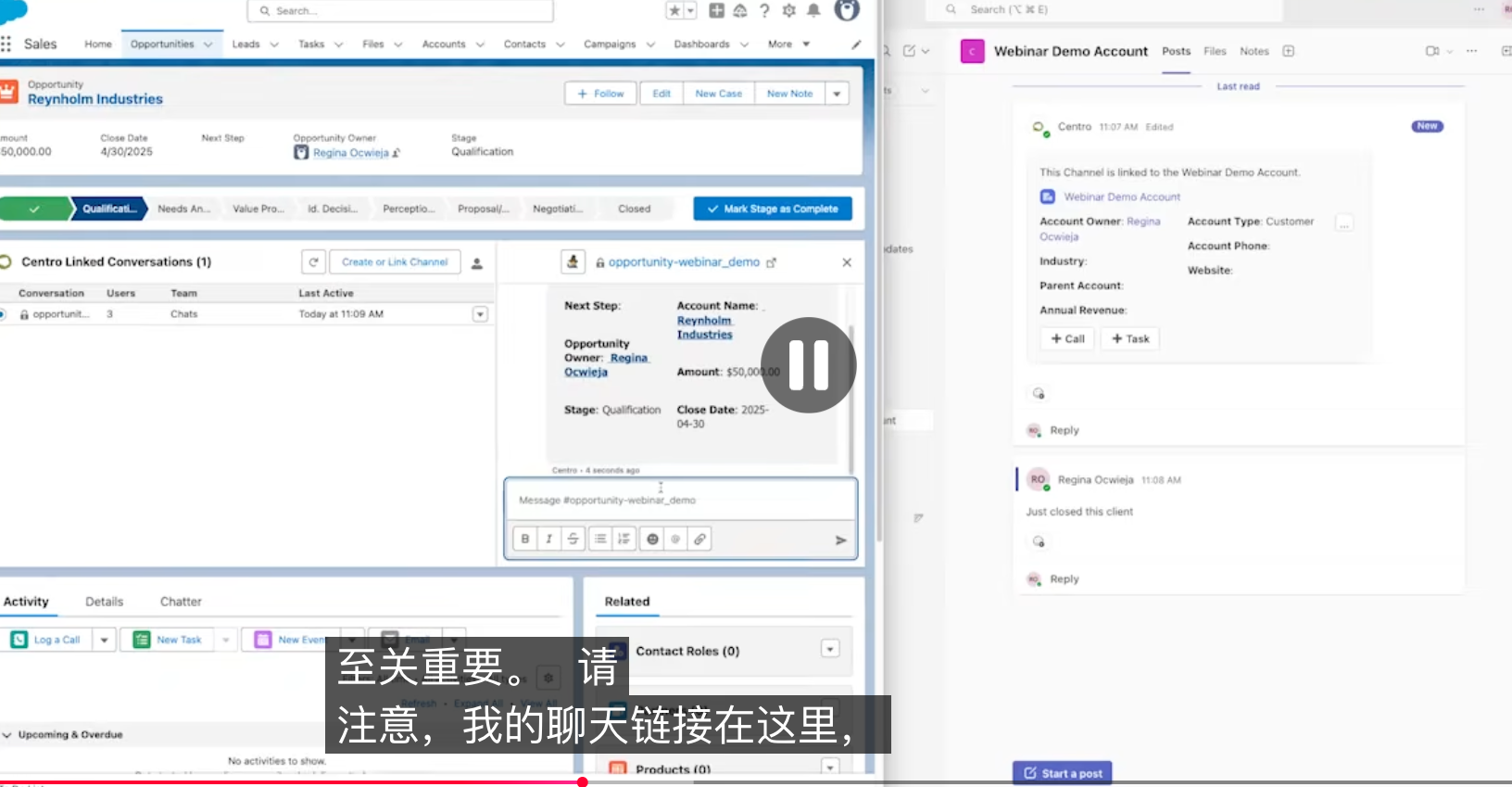Insert a link in the message composer

pos(700,539)
